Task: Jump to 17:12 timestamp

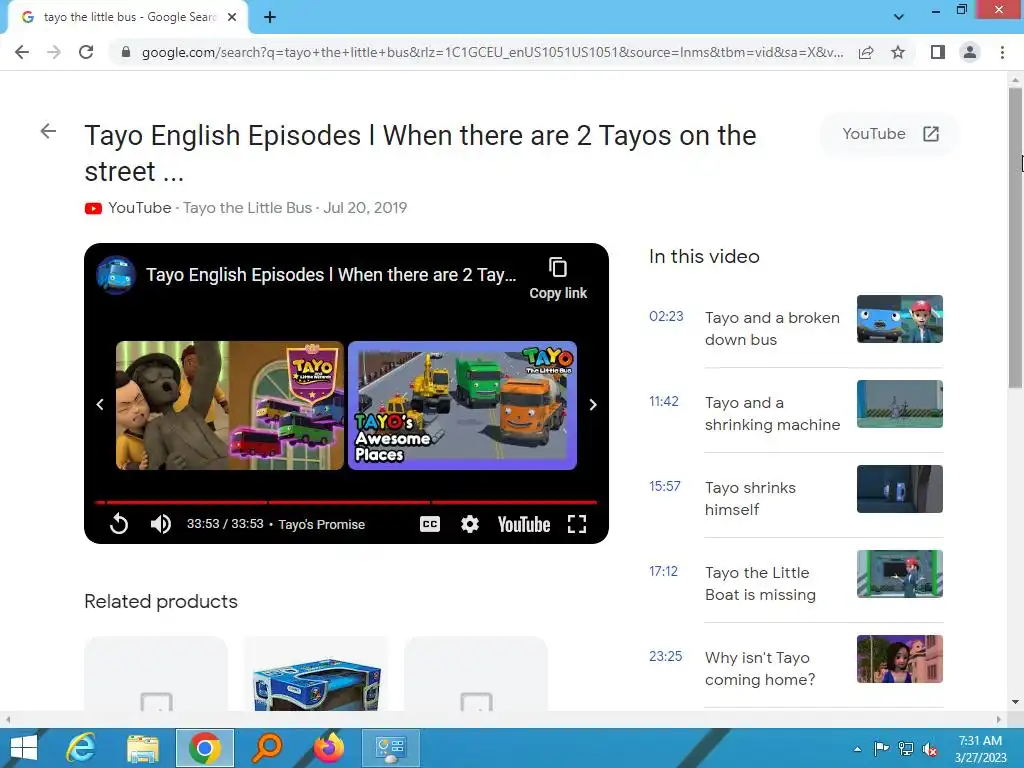Action: (x=664, y=571)
